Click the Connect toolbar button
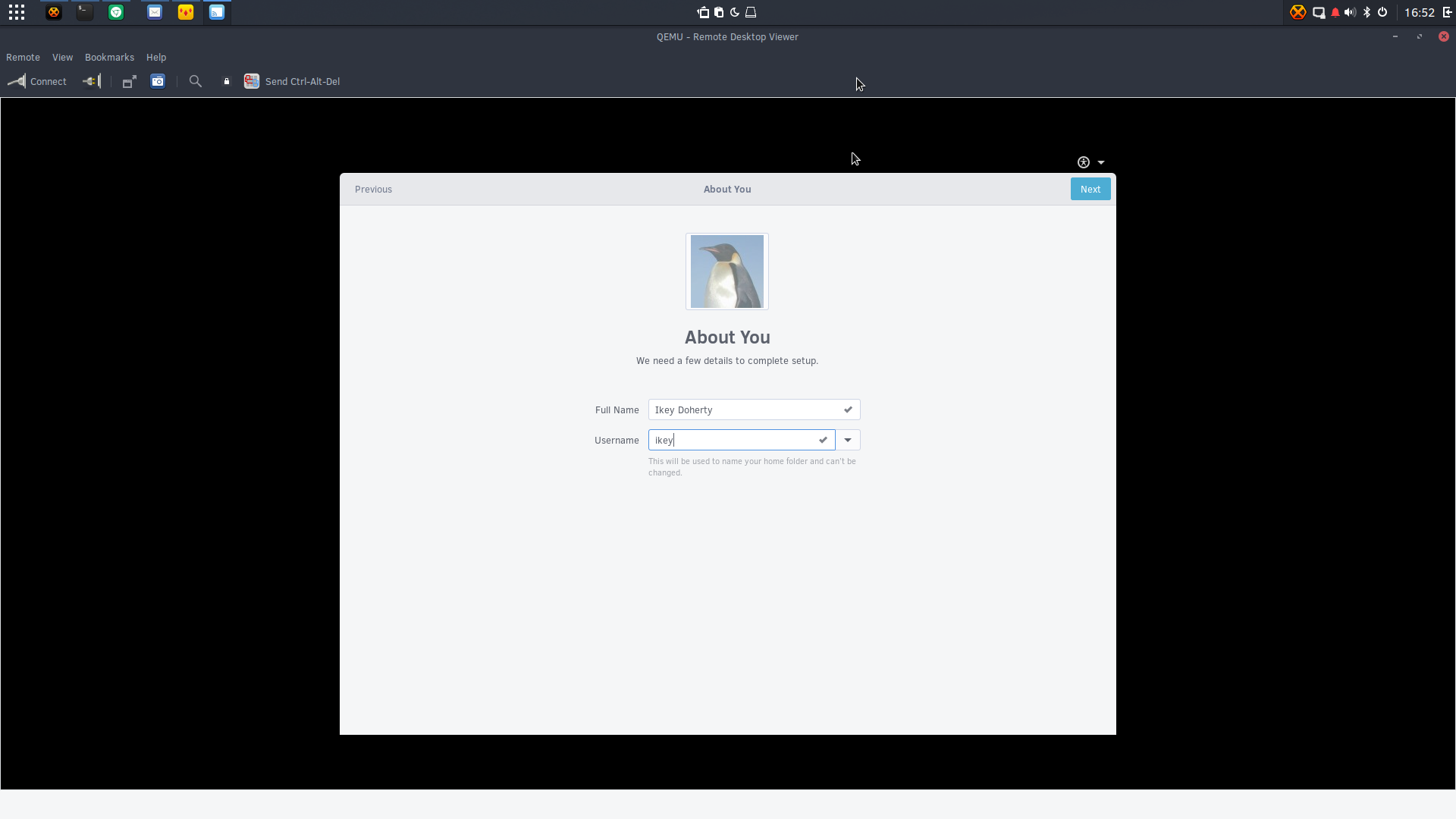The height and width of the screenshot is (819, 1456). [x=37, y=81]
